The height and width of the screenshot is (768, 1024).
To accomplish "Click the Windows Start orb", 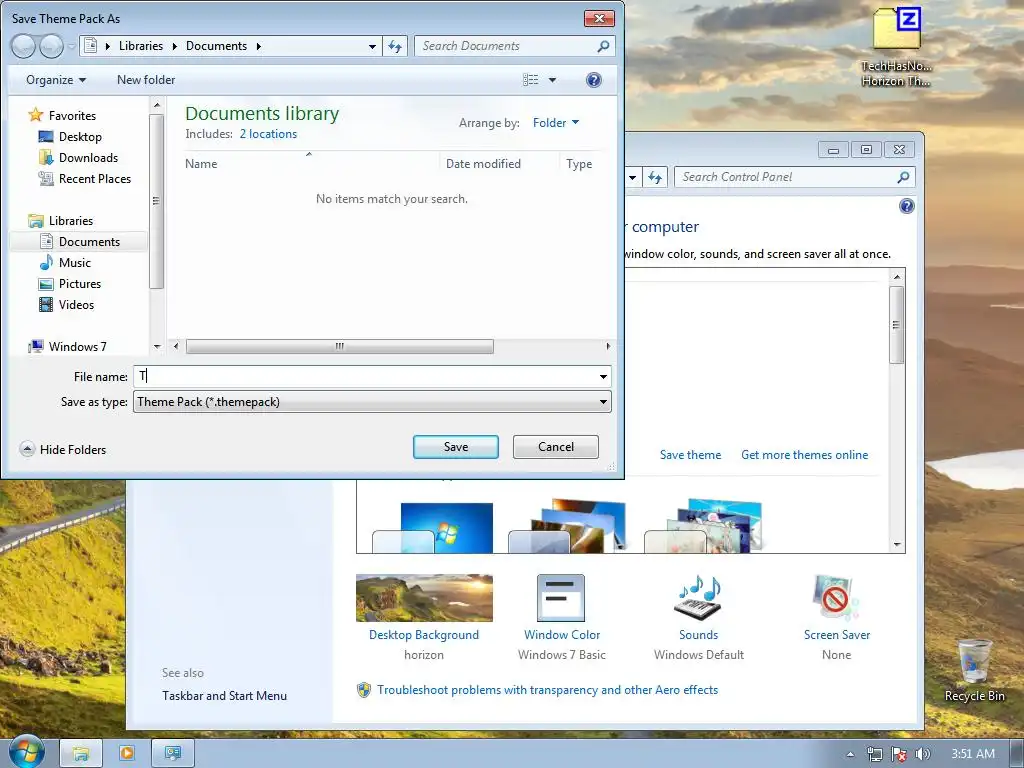I will pyautogui.click(x=26, y=753).
